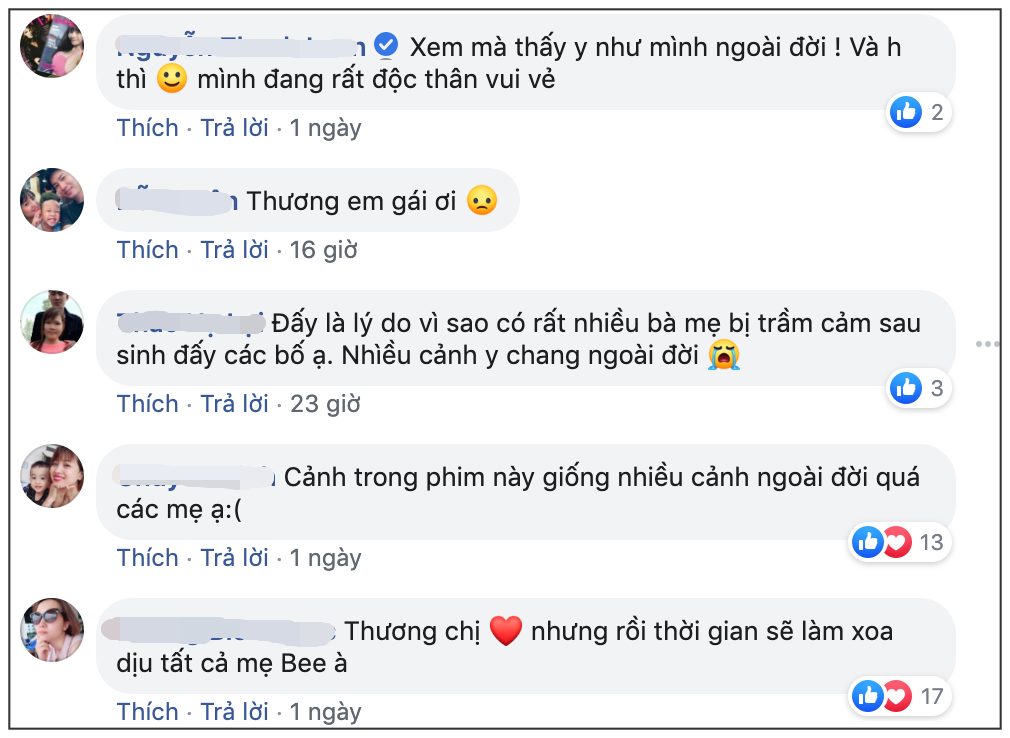Viewport: 1010px width, 738px height.
Task: Click the avatar beside the 'Thương em gái ơi' comment
Action: point(52,200)
